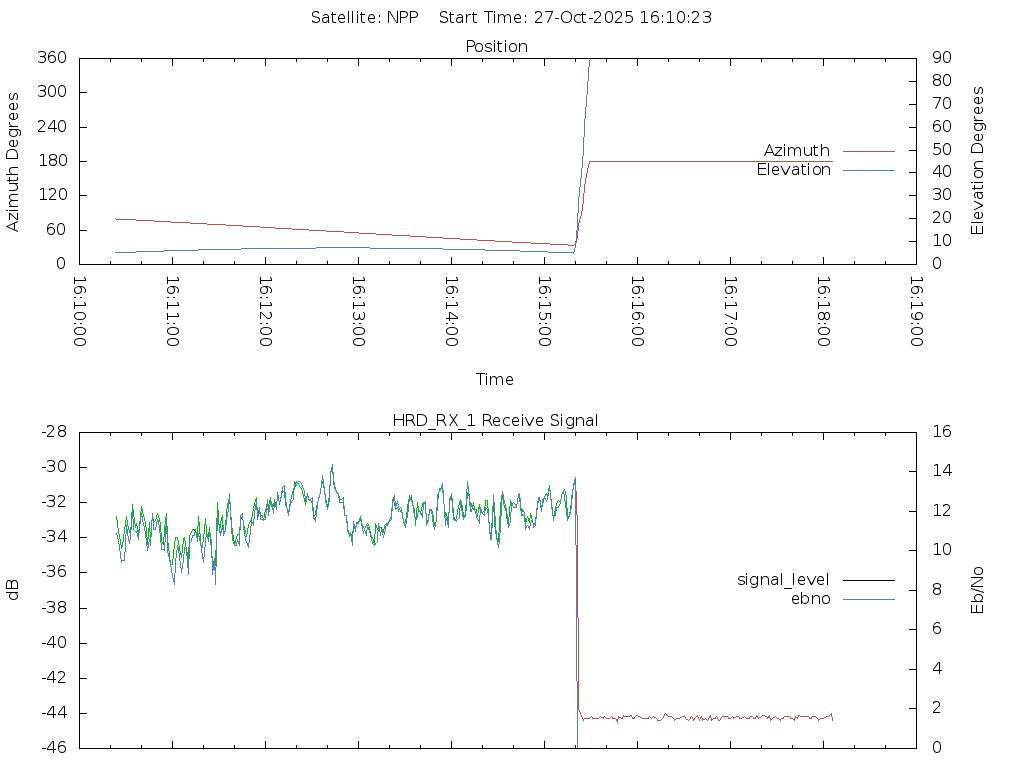Screen dimensions: 1024x768
Task: Select the HRD_RX_1 Receive Signal title
Action: click(495, 421)
